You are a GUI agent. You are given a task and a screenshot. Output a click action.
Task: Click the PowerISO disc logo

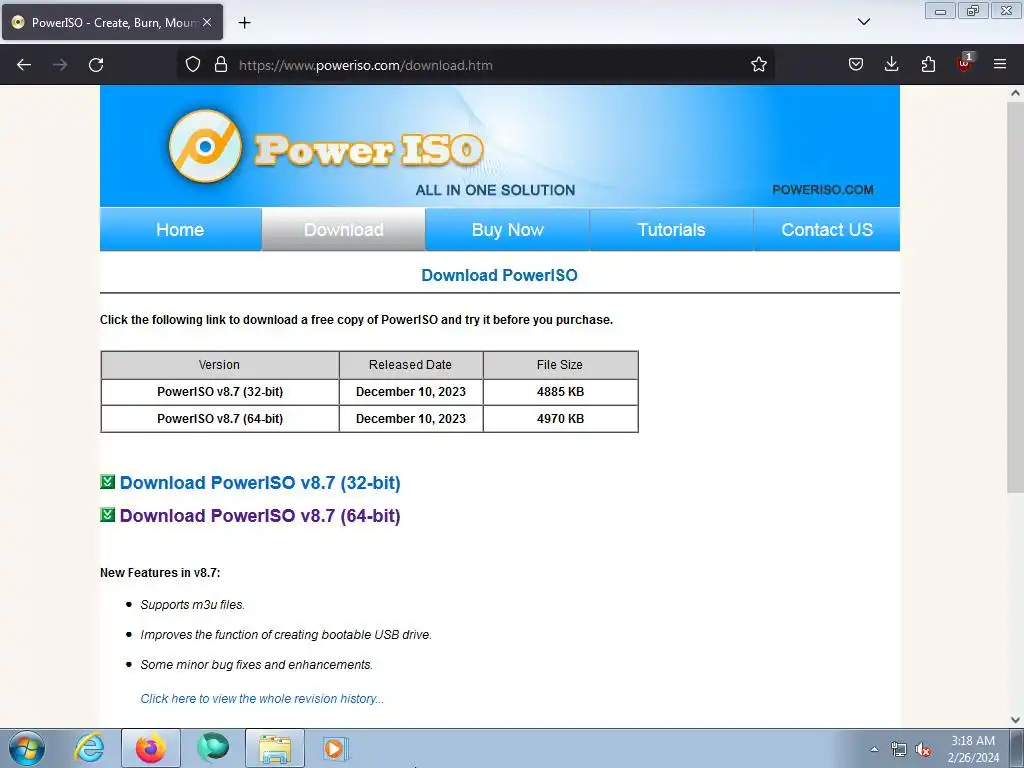(x=205, y=146)
